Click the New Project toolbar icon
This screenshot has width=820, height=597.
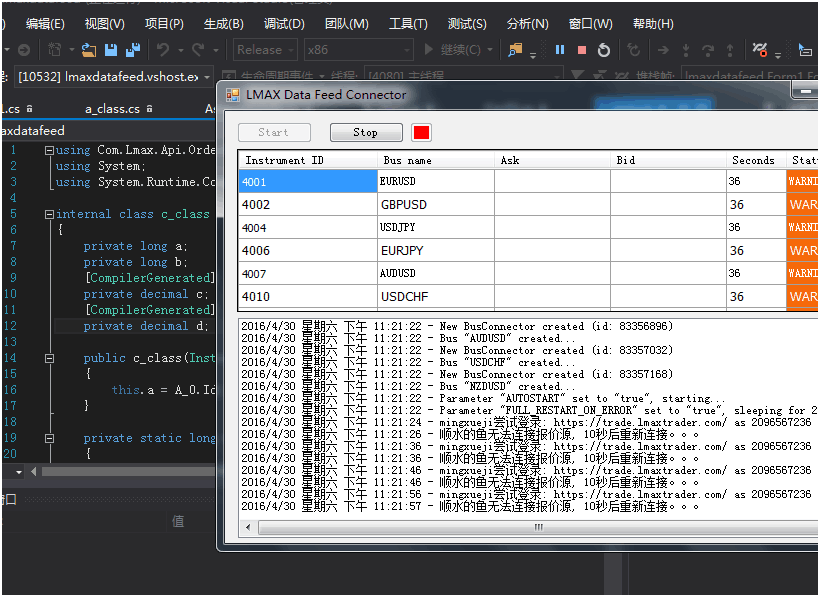[x=54, y=50]
